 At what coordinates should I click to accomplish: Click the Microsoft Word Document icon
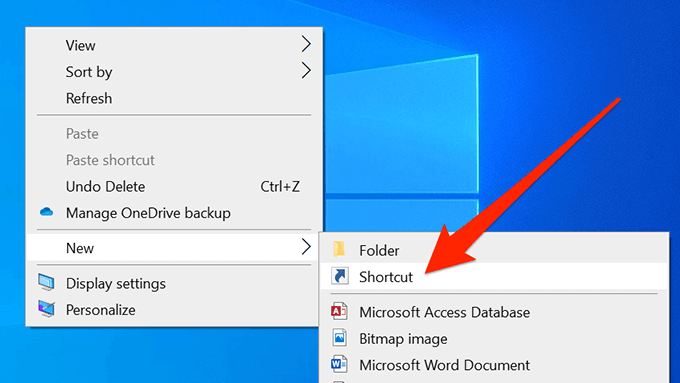point(339,364)
